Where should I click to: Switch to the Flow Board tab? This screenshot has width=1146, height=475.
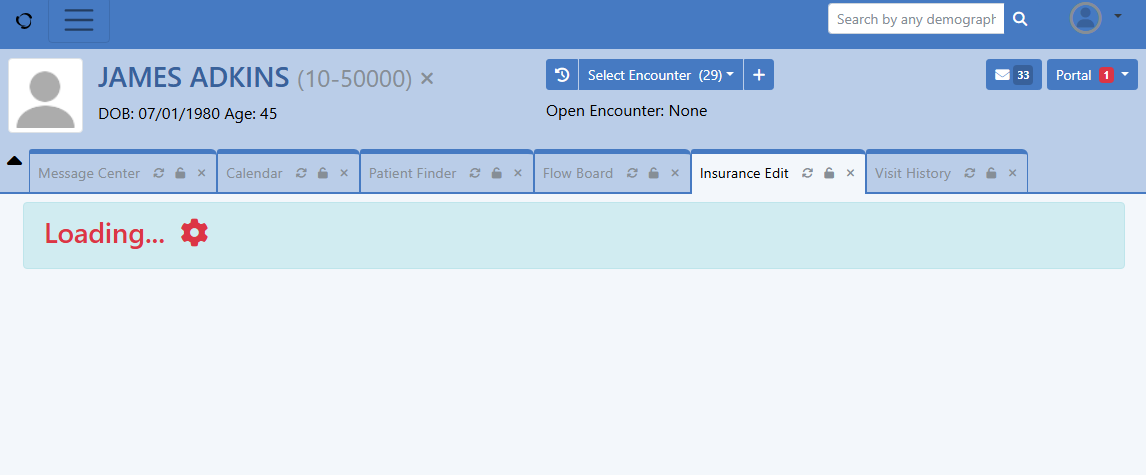(x=578, y=173)
